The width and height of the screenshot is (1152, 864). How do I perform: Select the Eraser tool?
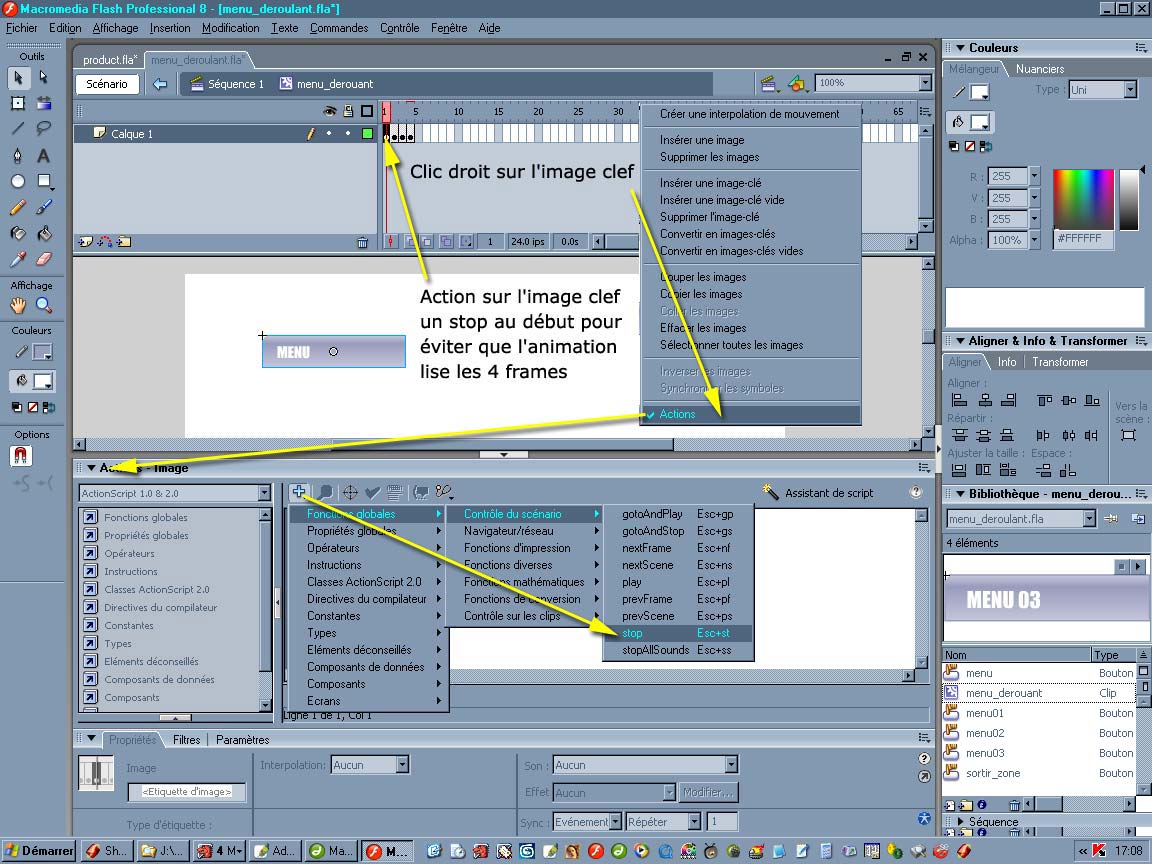(x=44, y=259)
